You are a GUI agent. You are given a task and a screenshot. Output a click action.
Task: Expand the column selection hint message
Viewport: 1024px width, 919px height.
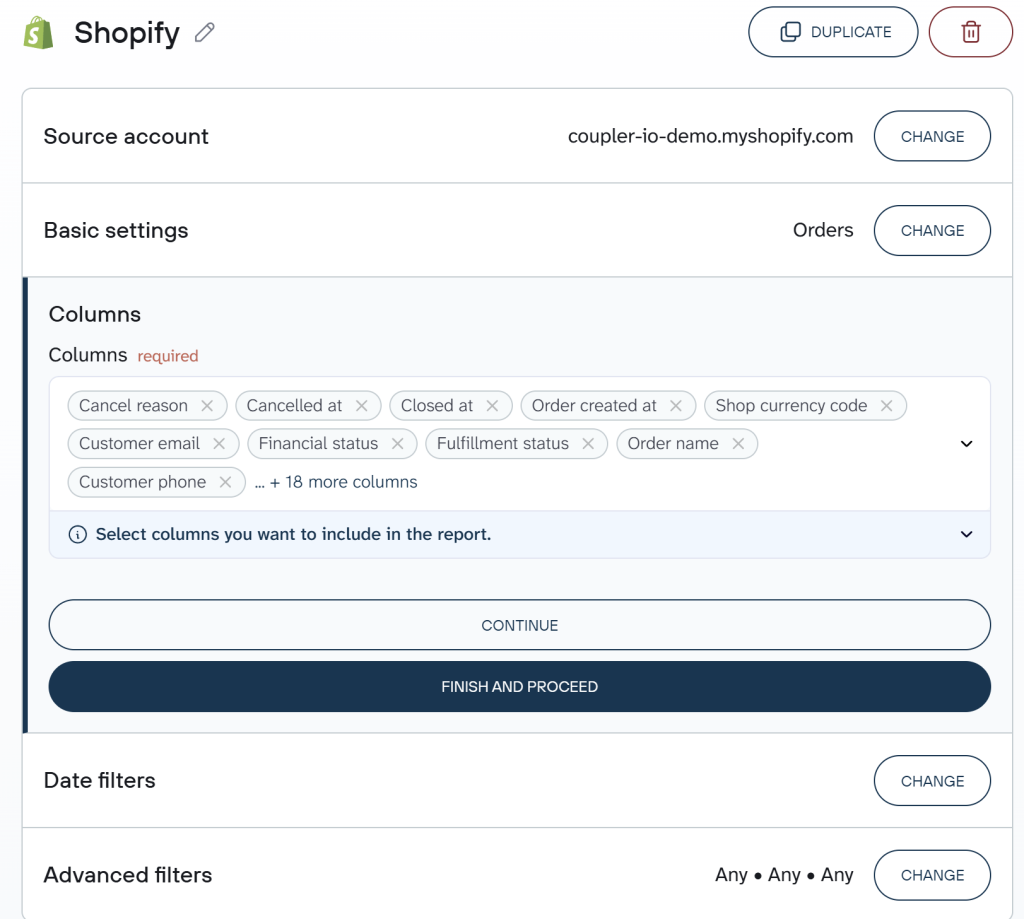click(x=966, y=534)
